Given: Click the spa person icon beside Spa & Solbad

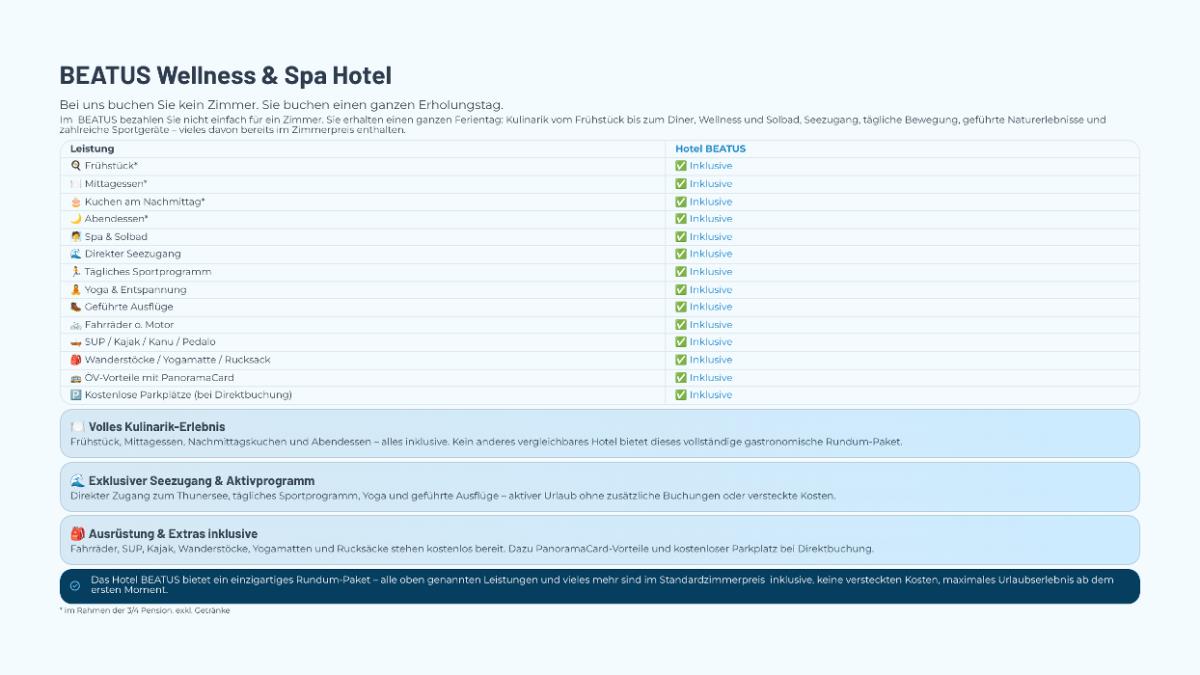Looking at the screenshot, I should tap(76, 237).
